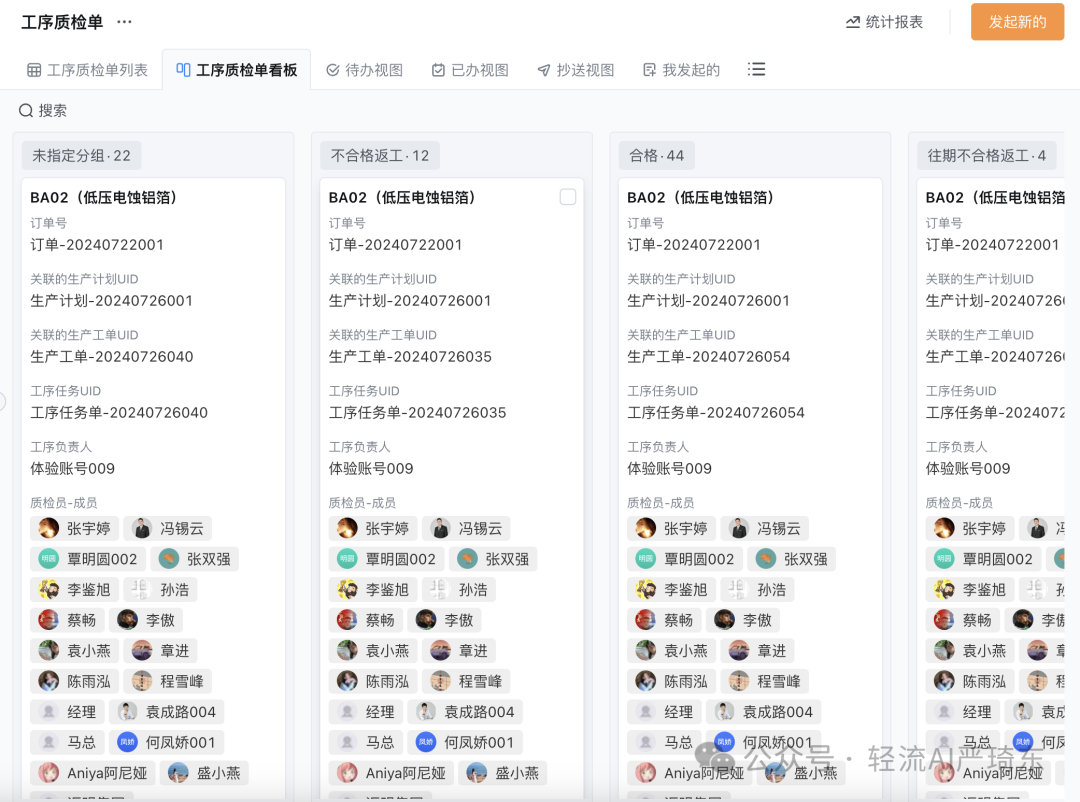Expand the hidden side panel via left edge arrow

click(x=4, y=400)
